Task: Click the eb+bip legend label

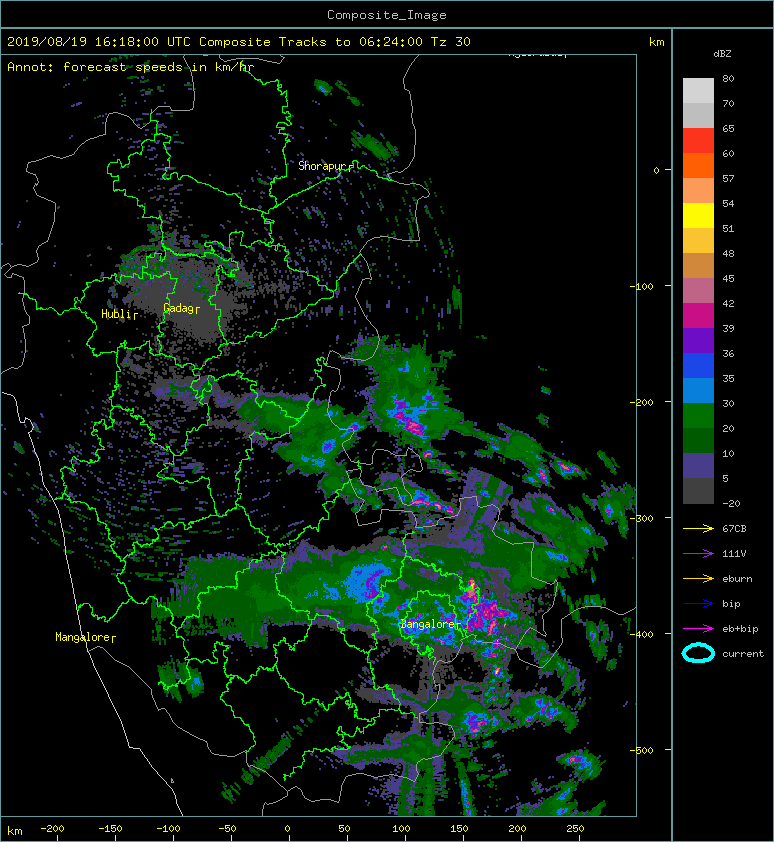Action: pos(740,628)
